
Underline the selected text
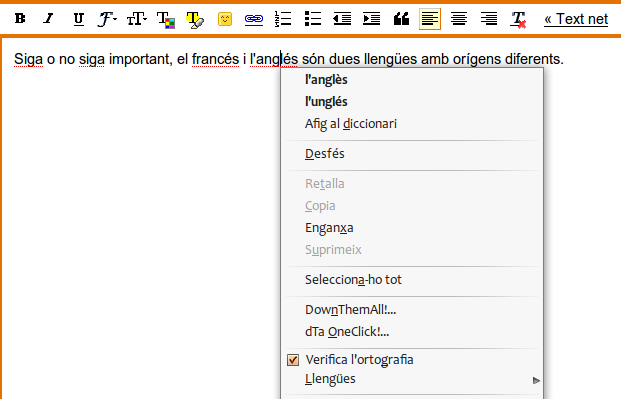pos(78,19)
